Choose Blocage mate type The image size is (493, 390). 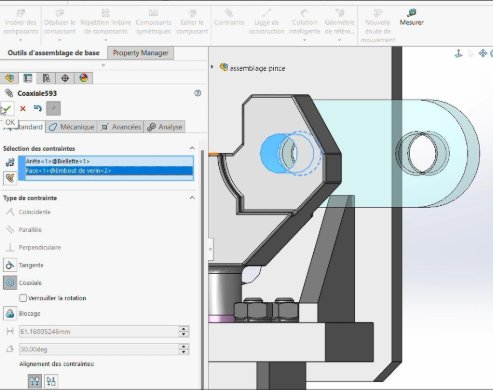22,313
